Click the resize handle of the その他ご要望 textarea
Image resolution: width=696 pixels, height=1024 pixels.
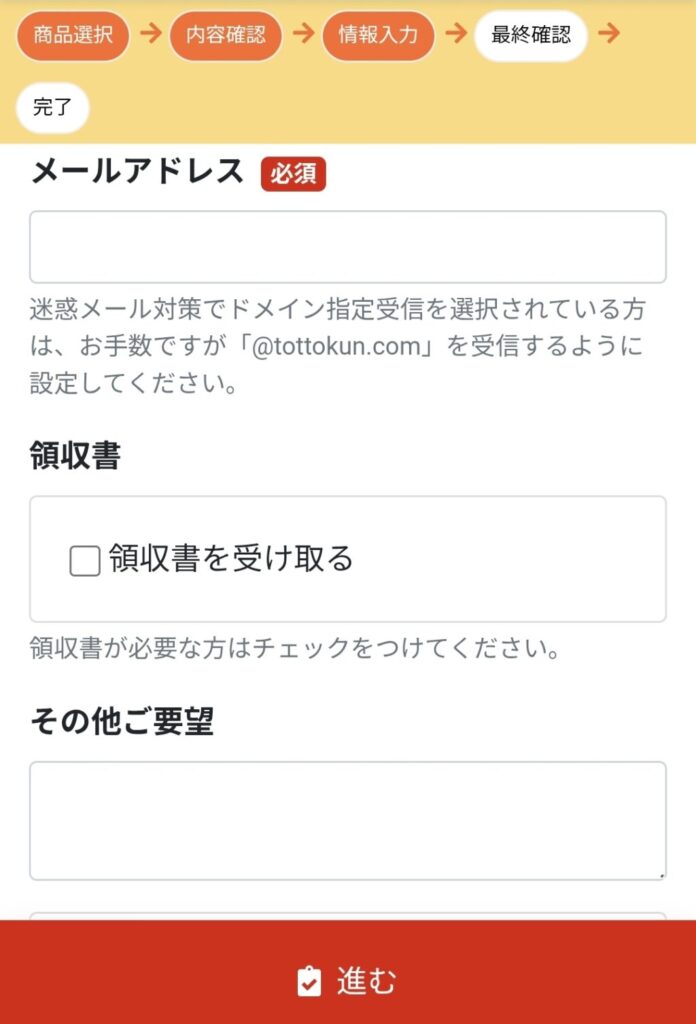tap(661, 875)
